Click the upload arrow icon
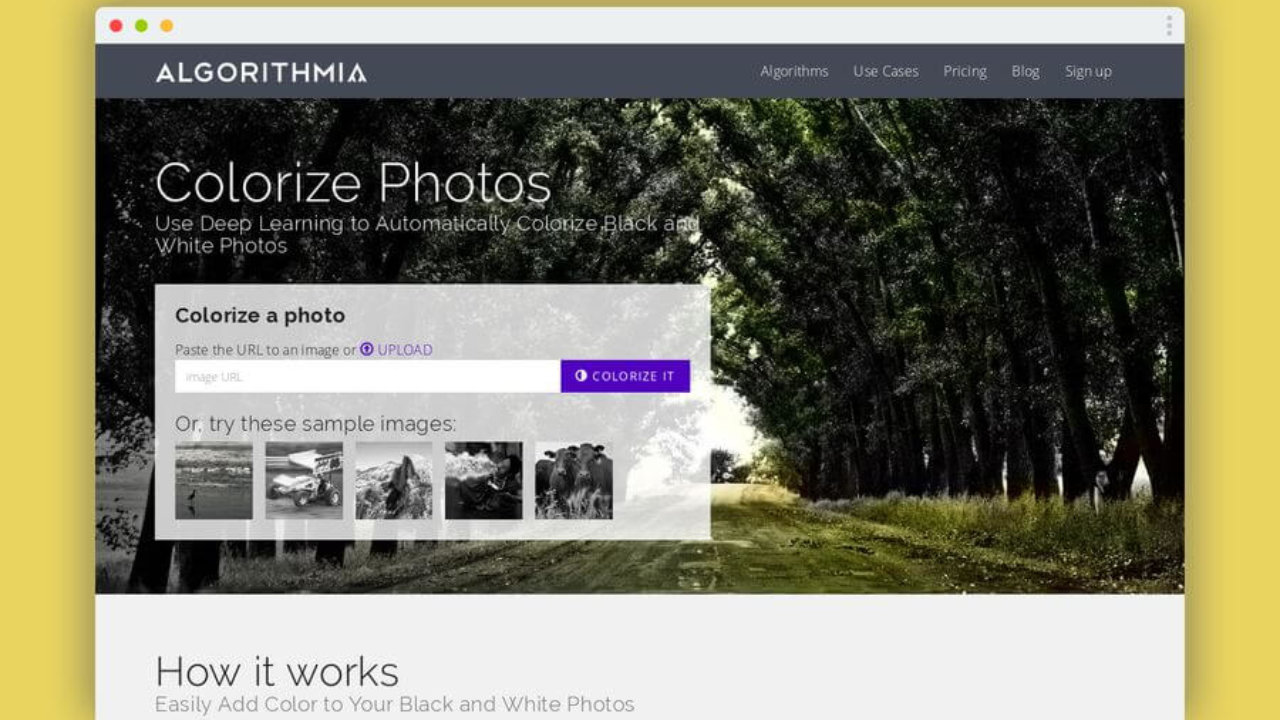 [366, 349]
